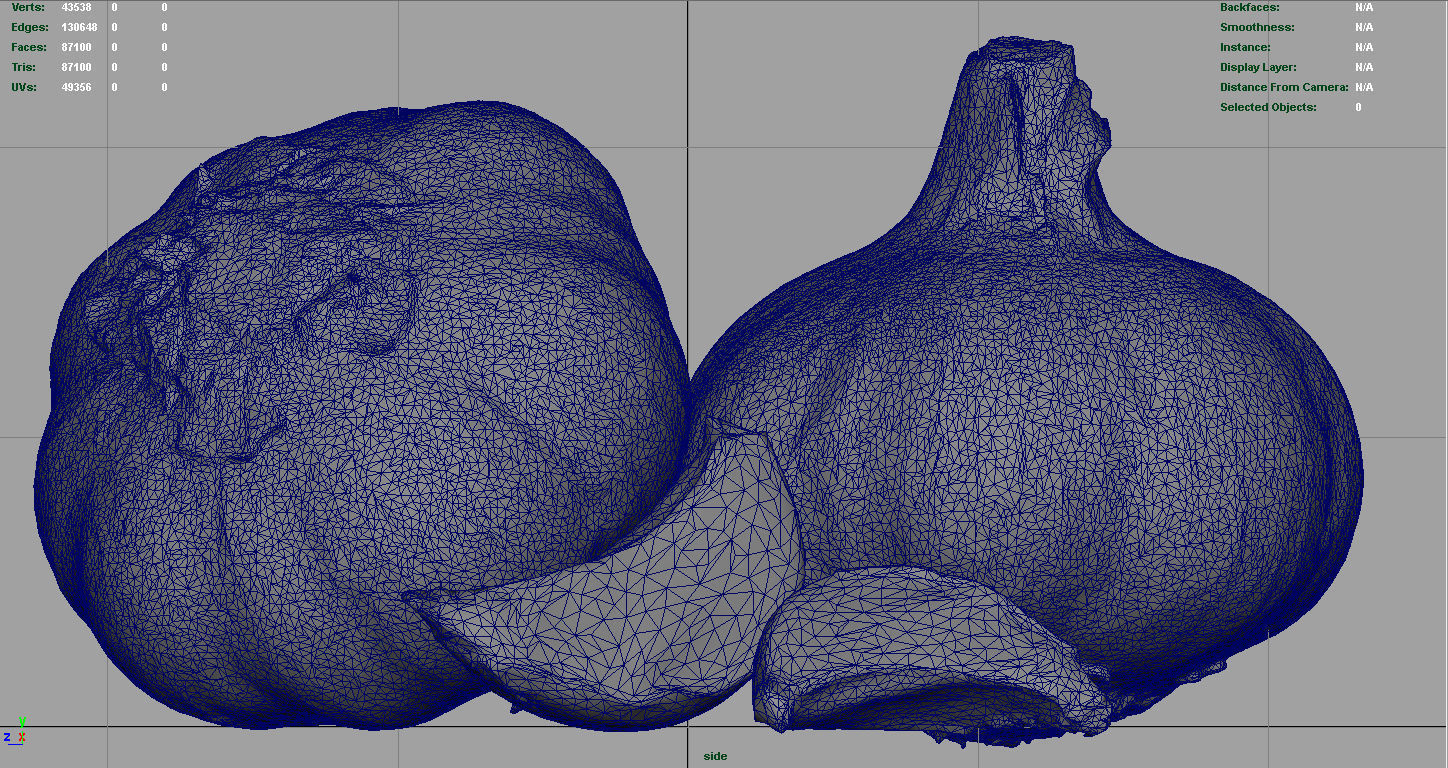This screenshot has height=768, width=1448.
Task: Click the 'UVs:' heads-up label
Action: click(x=24, y=87)
